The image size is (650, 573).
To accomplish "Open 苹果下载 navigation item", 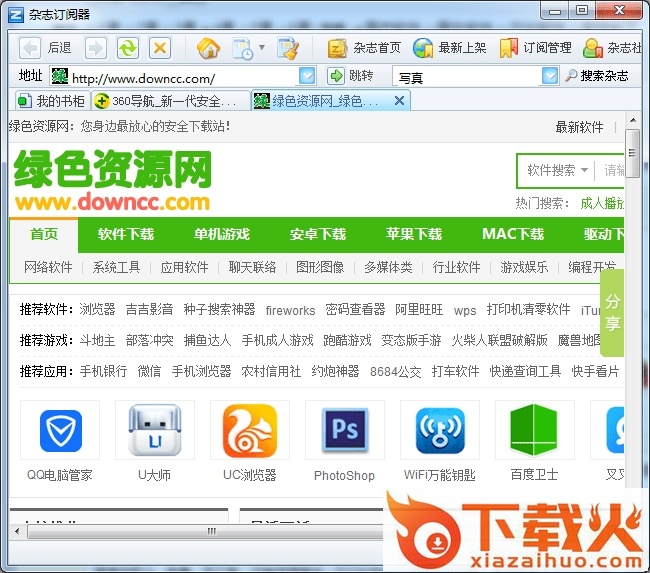I will [x=414, y=234].
